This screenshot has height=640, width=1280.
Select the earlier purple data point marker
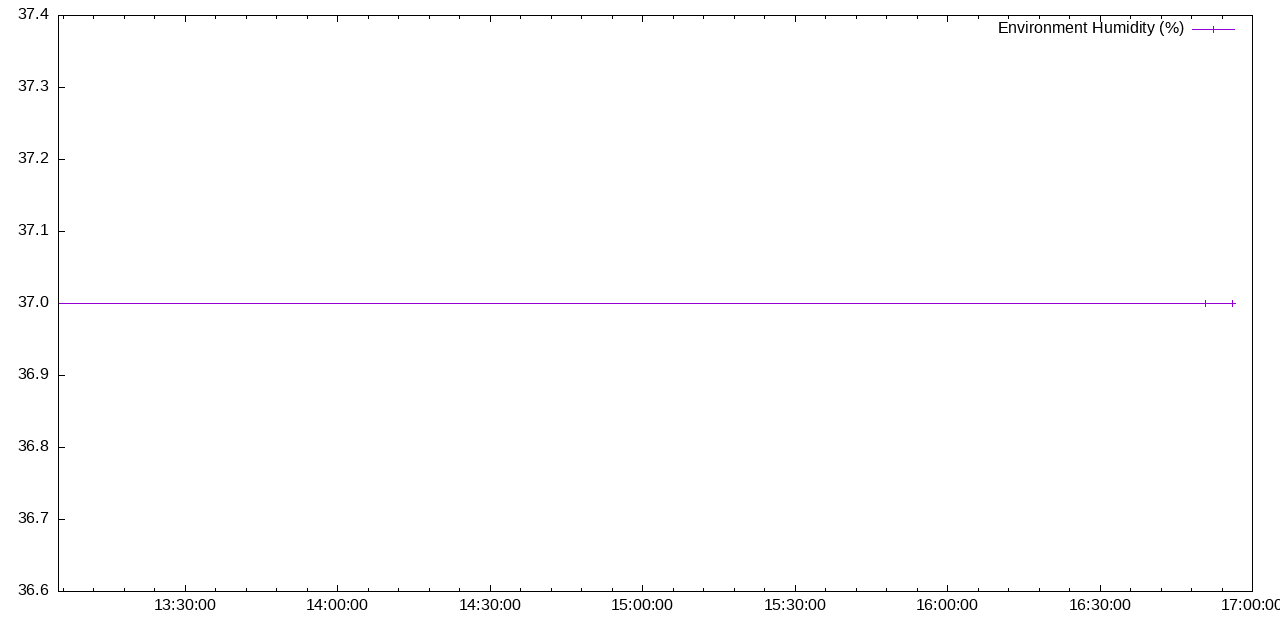1205,302
